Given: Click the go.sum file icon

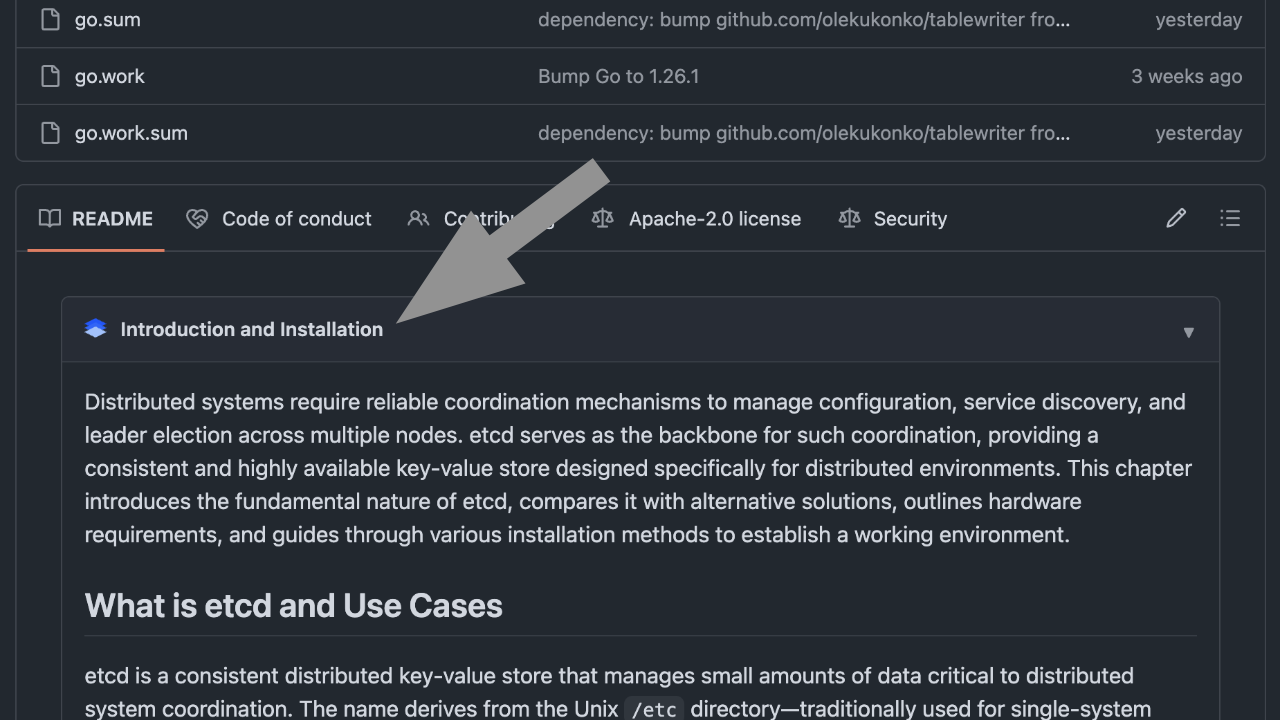Looking at the screenshot, I should point(50,19).
